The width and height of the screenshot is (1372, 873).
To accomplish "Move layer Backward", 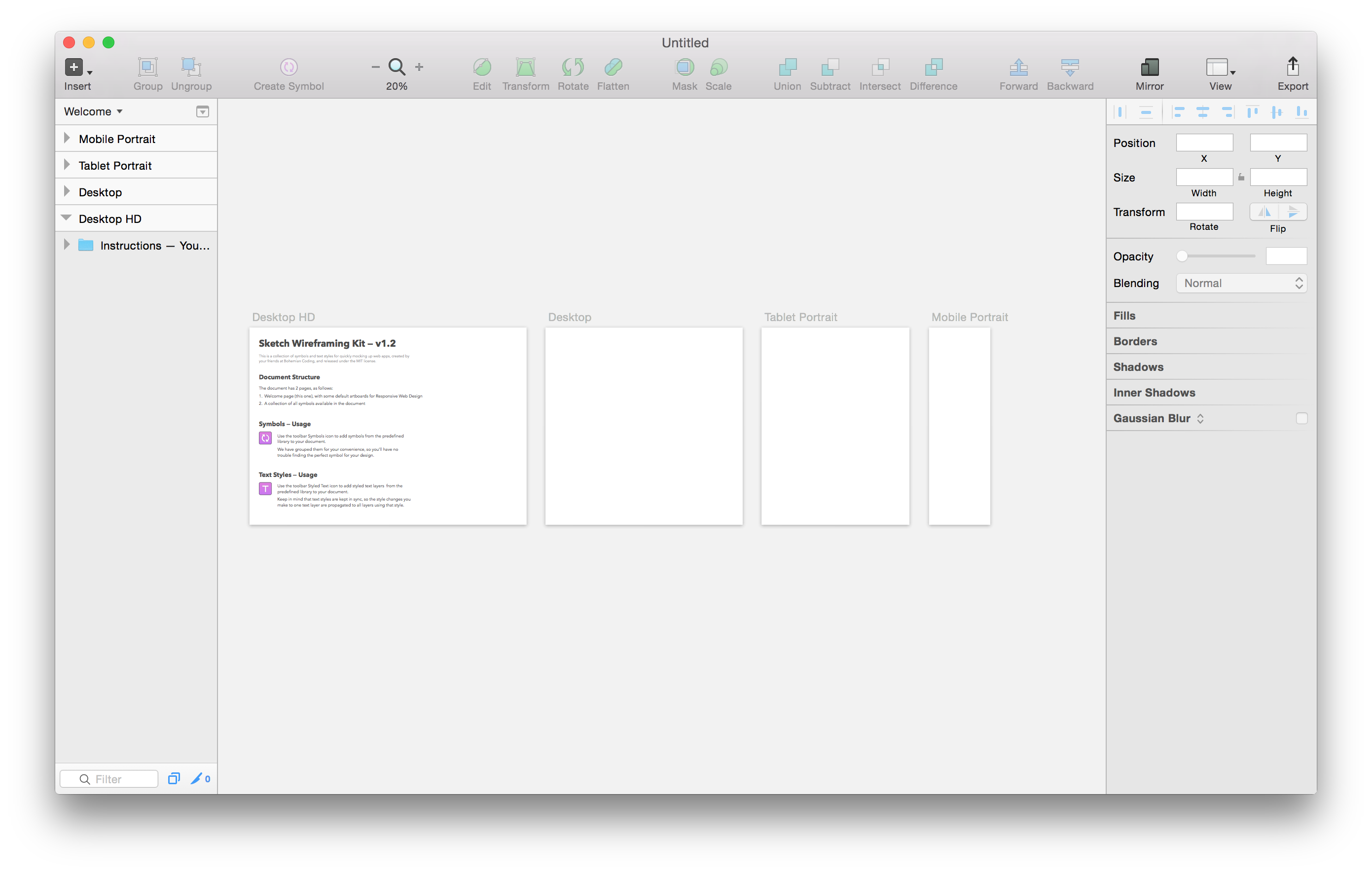I will pos(1070,67).
